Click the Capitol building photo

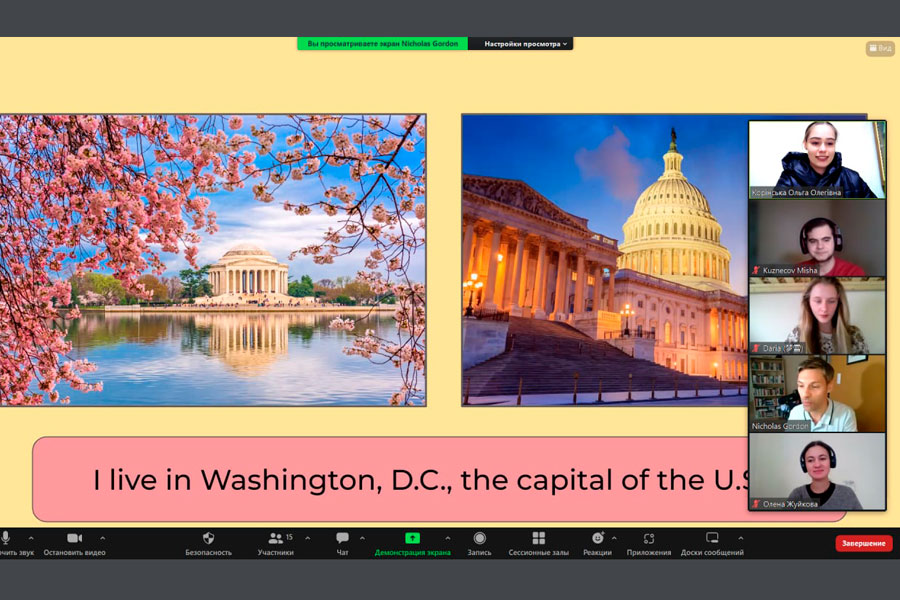click(605, 260)
